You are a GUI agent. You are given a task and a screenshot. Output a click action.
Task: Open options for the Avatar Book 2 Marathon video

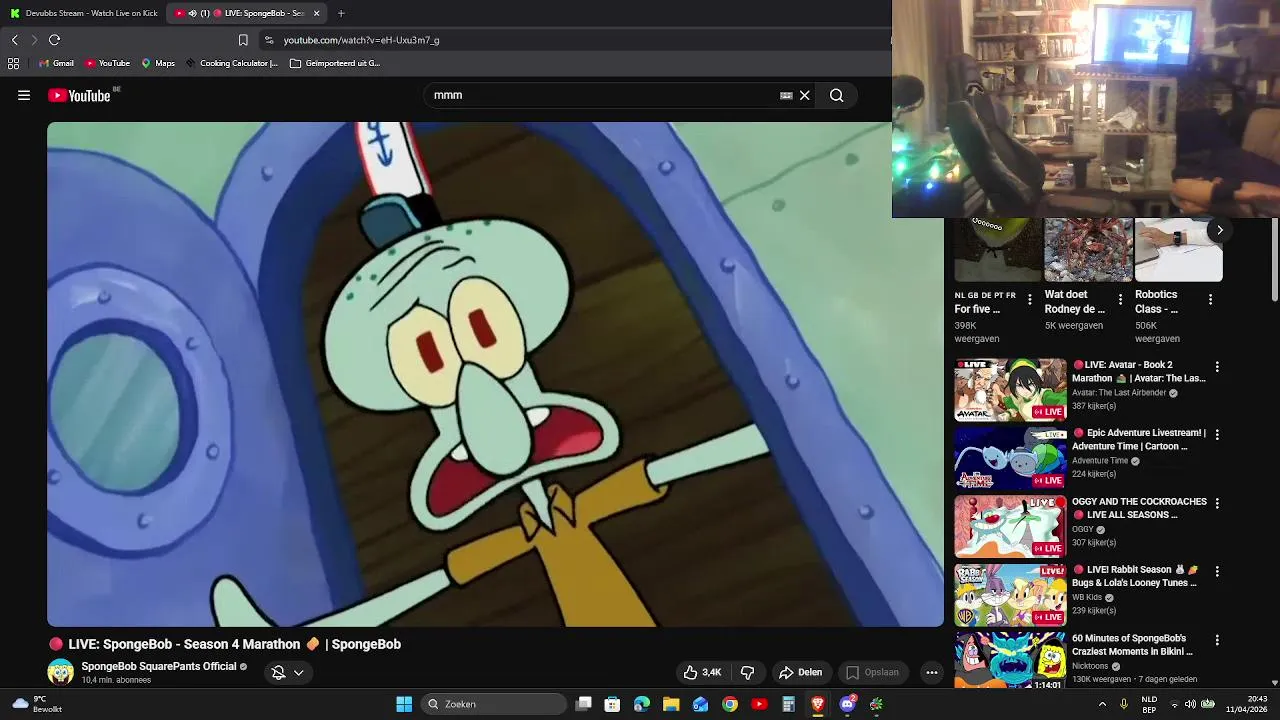pos(1217,367)
